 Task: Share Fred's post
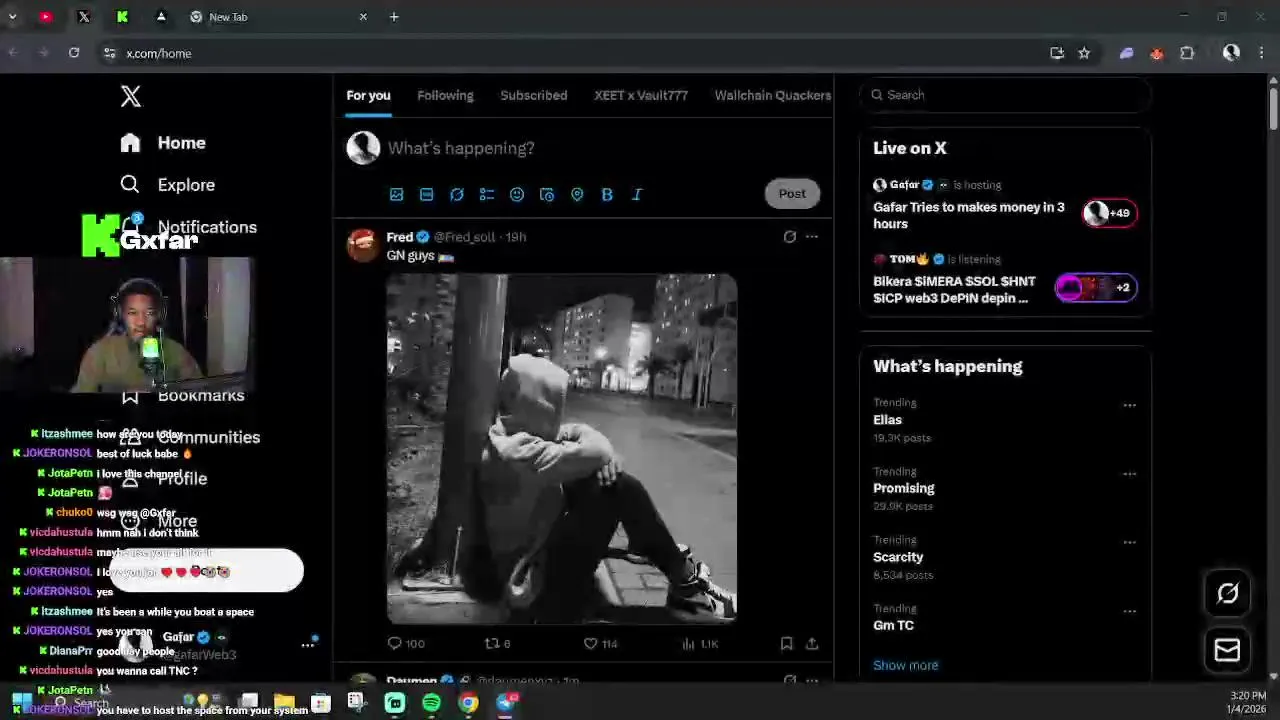pyautogui.click(x=812, y=644)
